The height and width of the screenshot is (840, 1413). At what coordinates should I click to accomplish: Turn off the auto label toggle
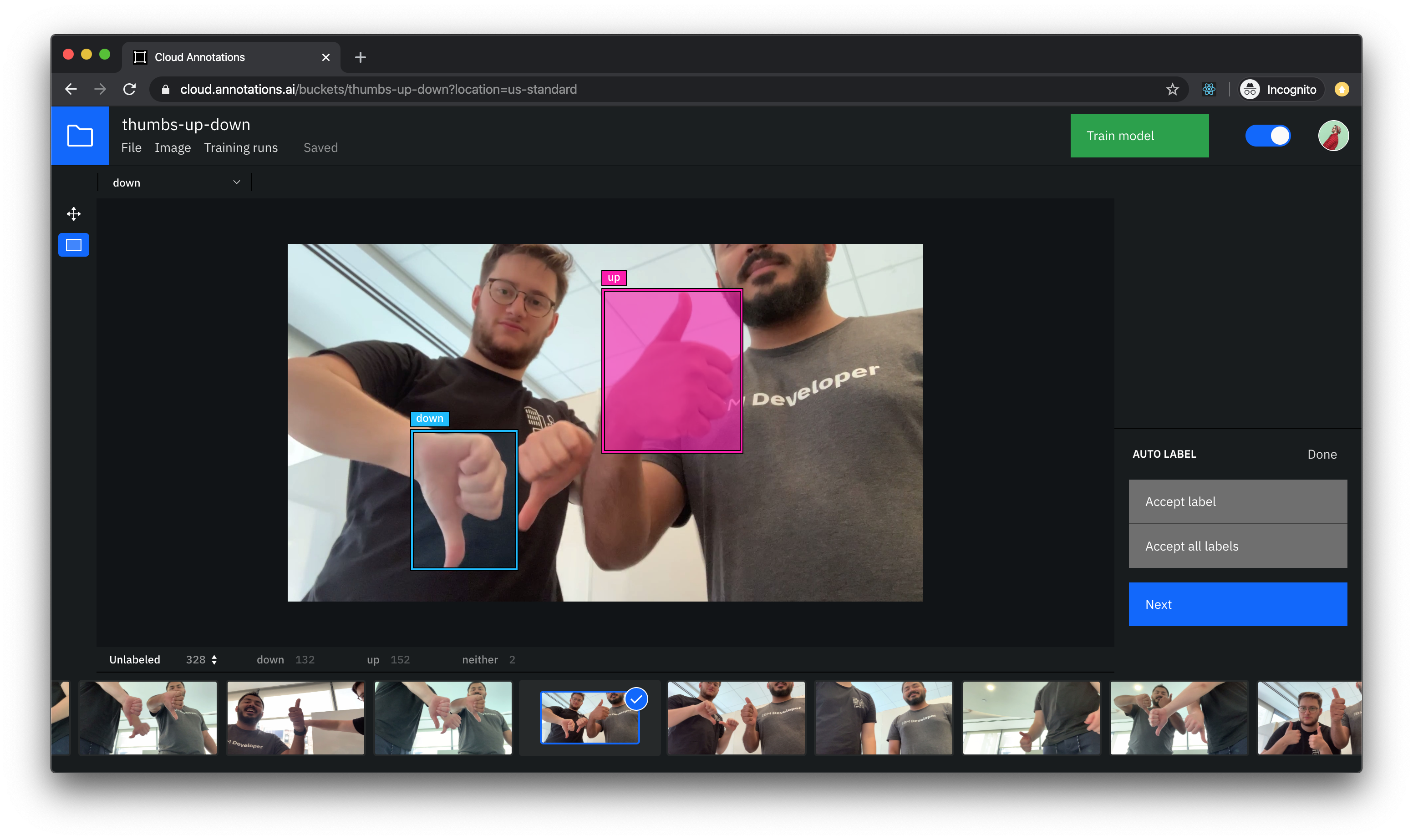point(1267,136)
